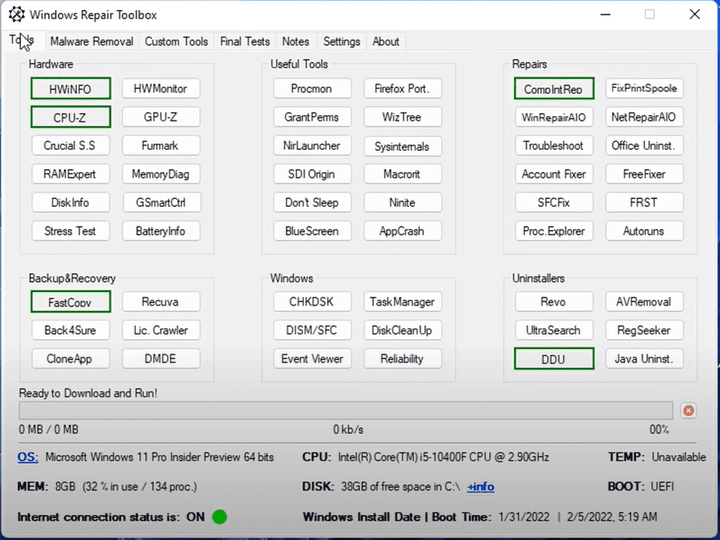The height and width of the screenshot is (540, 720).
Task: Open Autoruns in Repairs section
Action: [643, 231]
